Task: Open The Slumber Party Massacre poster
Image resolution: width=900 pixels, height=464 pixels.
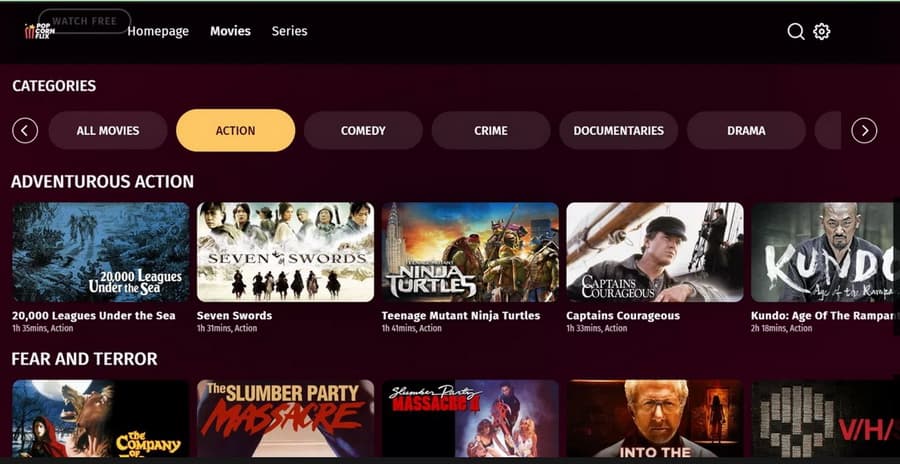Action: click(285, 419)
